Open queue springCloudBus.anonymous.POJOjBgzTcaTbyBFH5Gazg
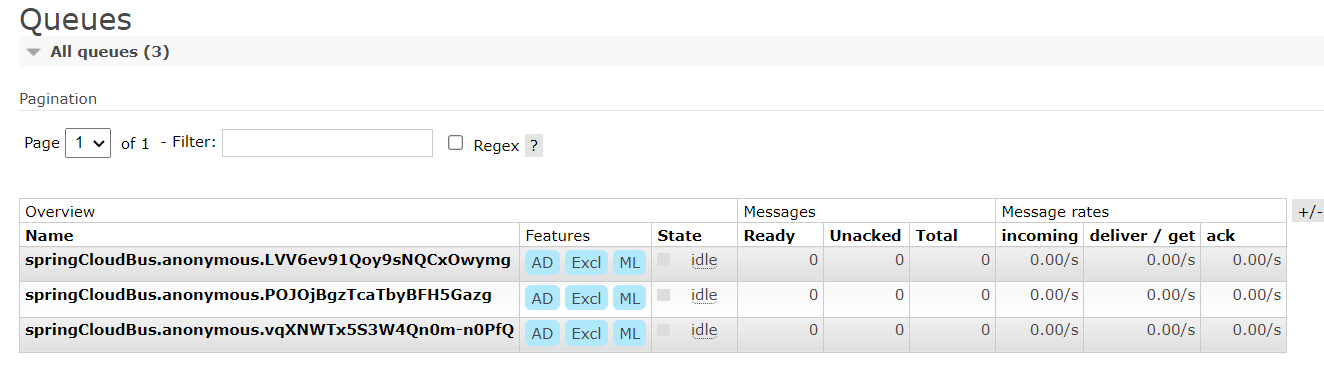 [x=258, y=296]
